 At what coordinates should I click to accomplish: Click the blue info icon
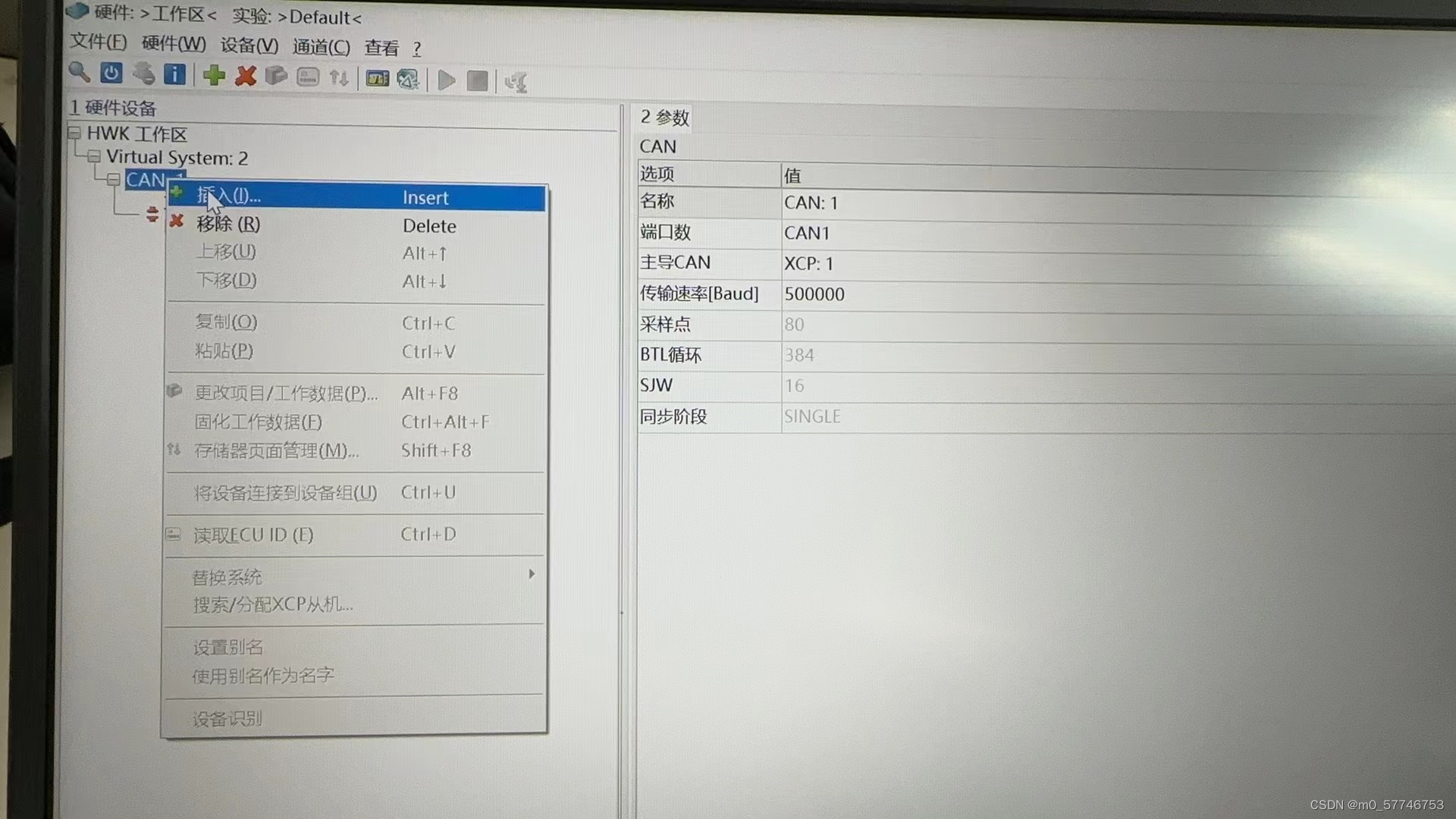(174, 74)
